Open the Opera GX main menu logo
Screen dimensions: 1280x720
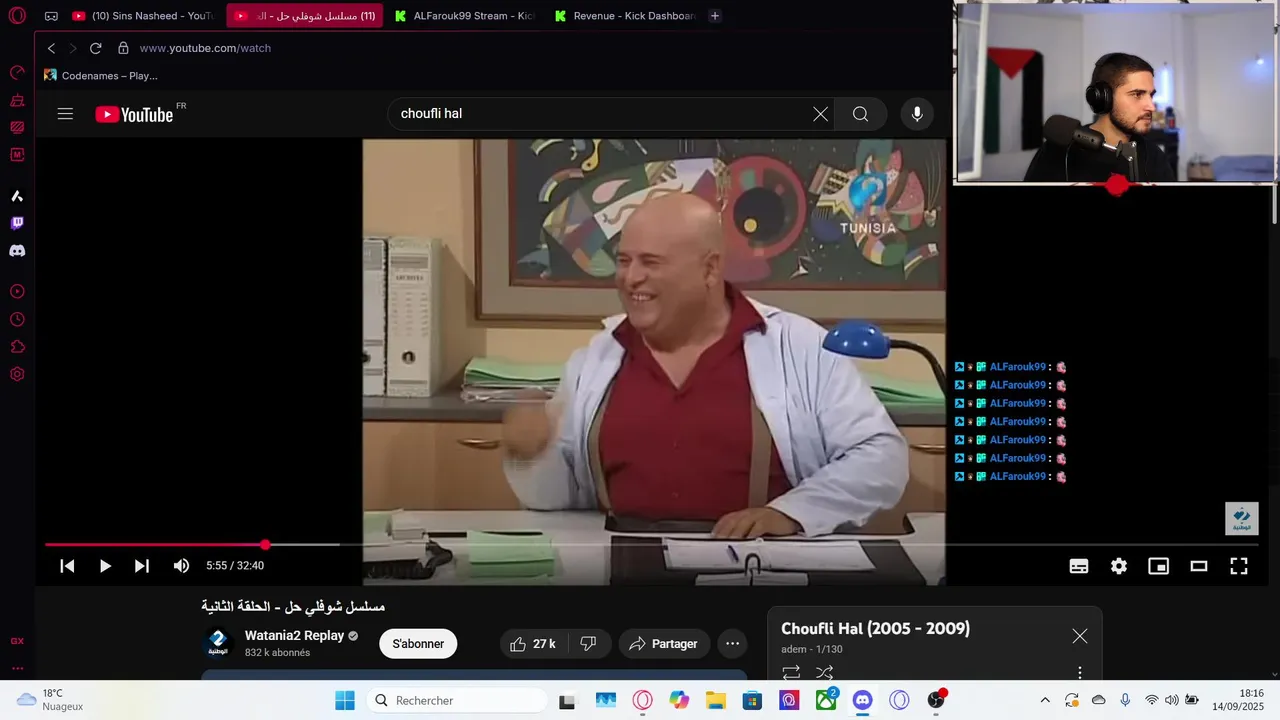(x=17, y=16)
